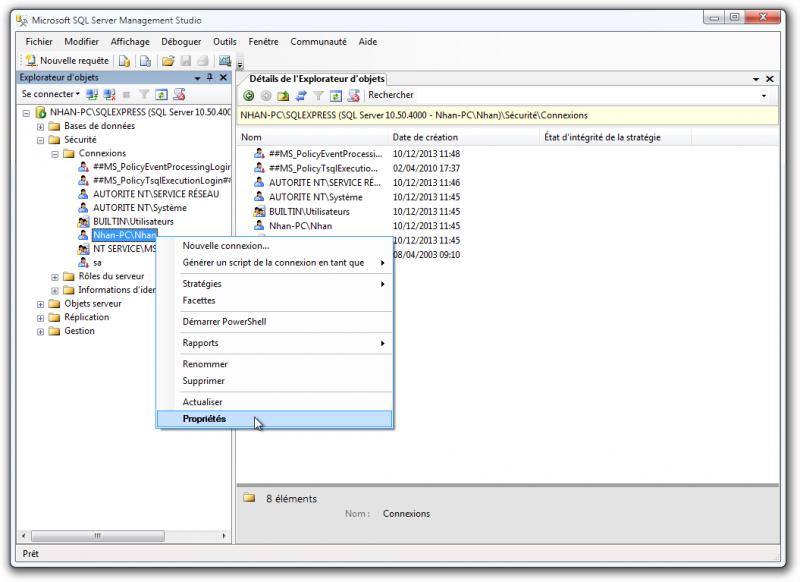The image size is (800, 582).
Task: Open the Déboguer menu
Action: 181,42
